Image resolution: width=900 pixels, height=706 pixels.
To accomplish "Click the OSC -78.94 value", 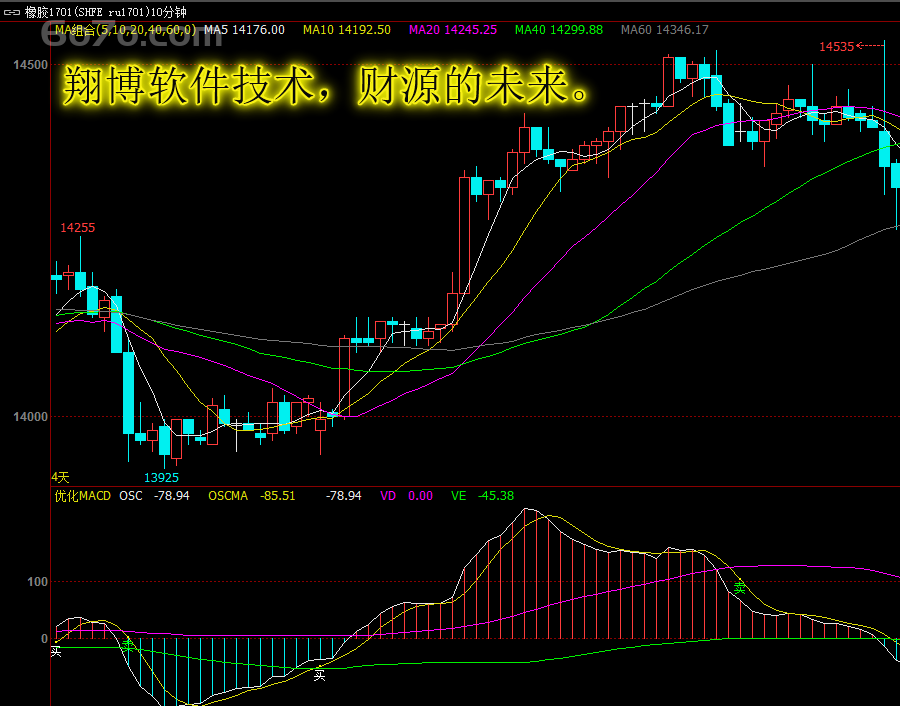I will (154, 496).
